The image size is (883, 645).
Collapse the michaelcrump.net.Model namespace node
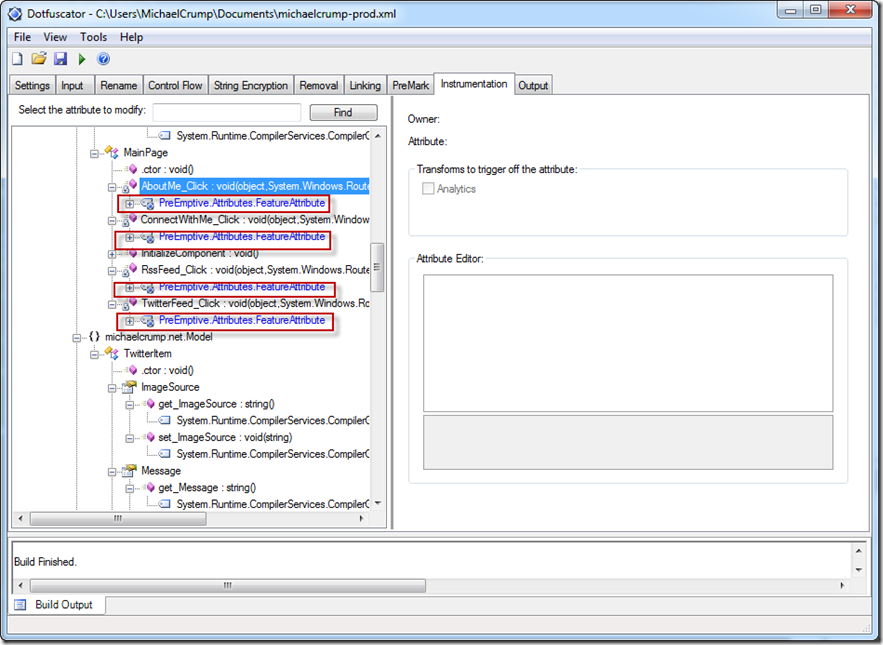pos(77,337)
